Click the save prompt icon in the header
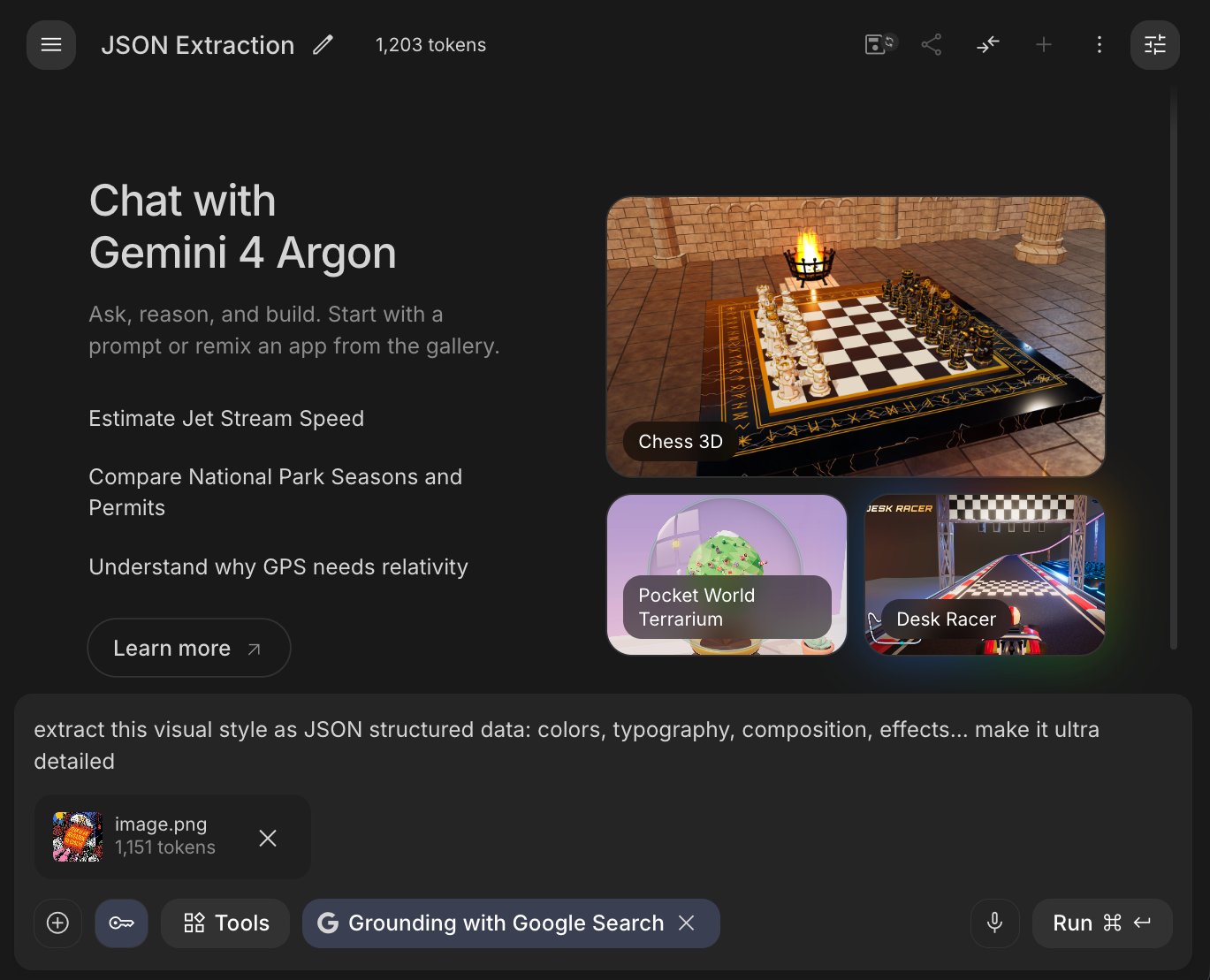 click(879, 44)
